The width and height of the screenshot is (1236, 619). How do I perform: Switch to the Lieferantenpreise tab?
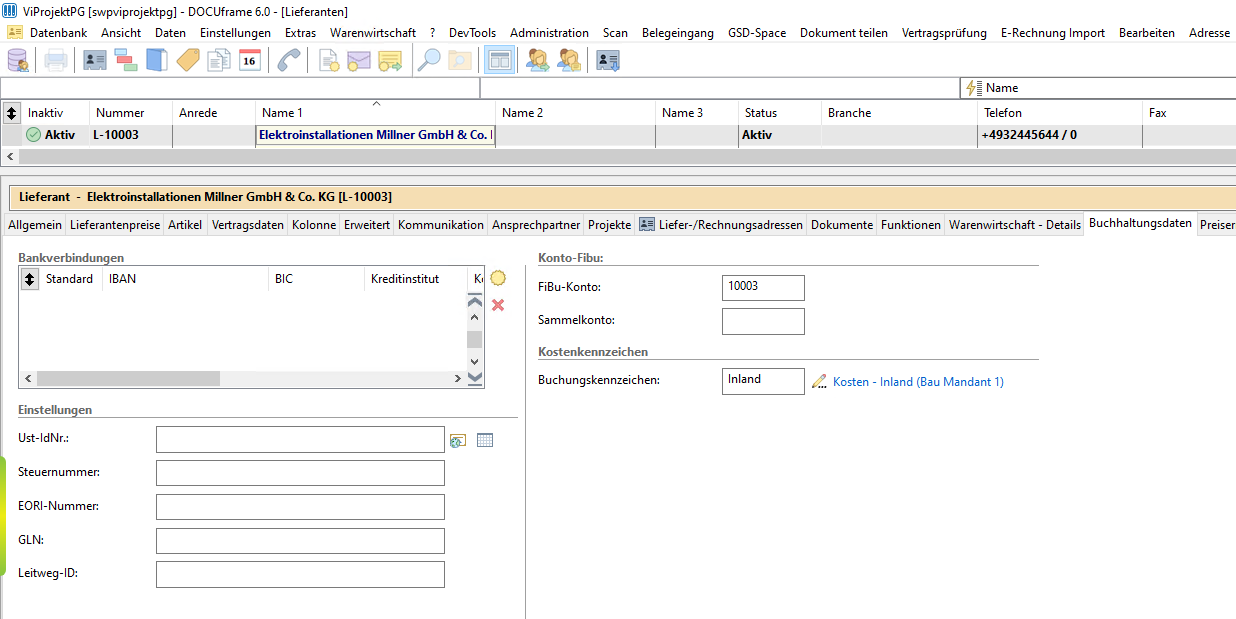pos(115,225)
